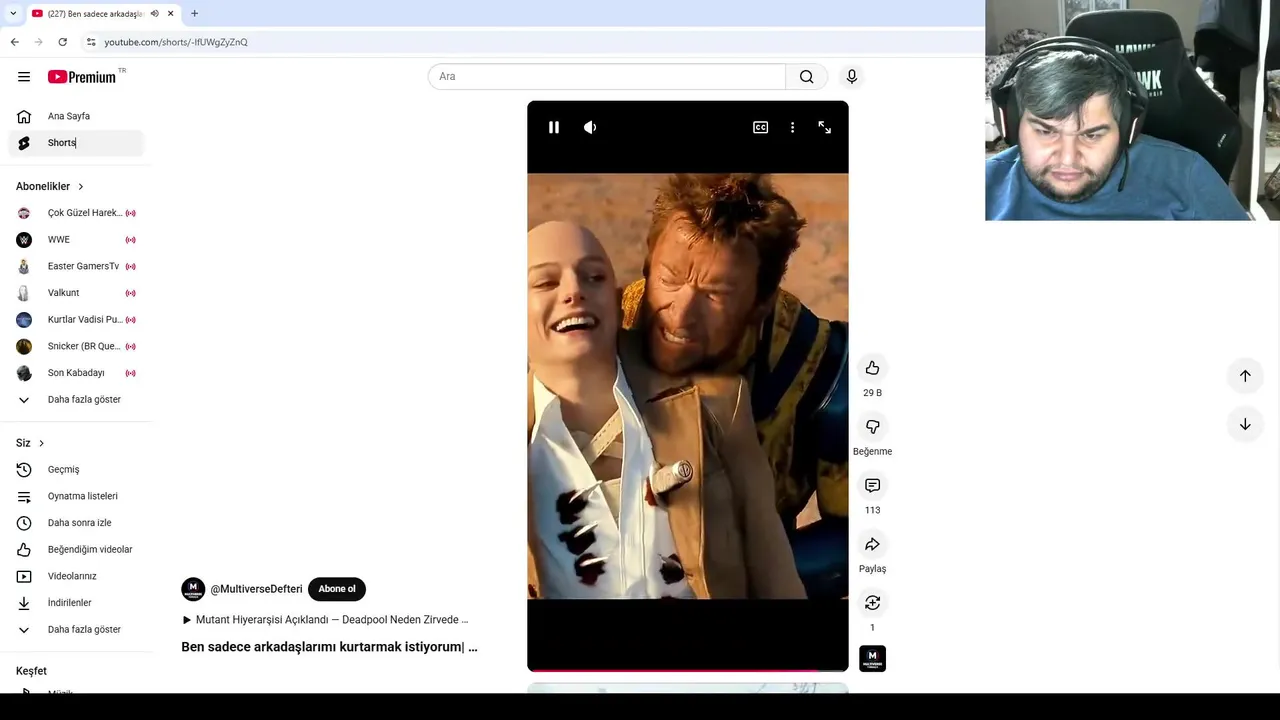This screenshot has height=720, width=1280.
Task: Select Shorts in the sidebar
Action: [x=76, y=143]
